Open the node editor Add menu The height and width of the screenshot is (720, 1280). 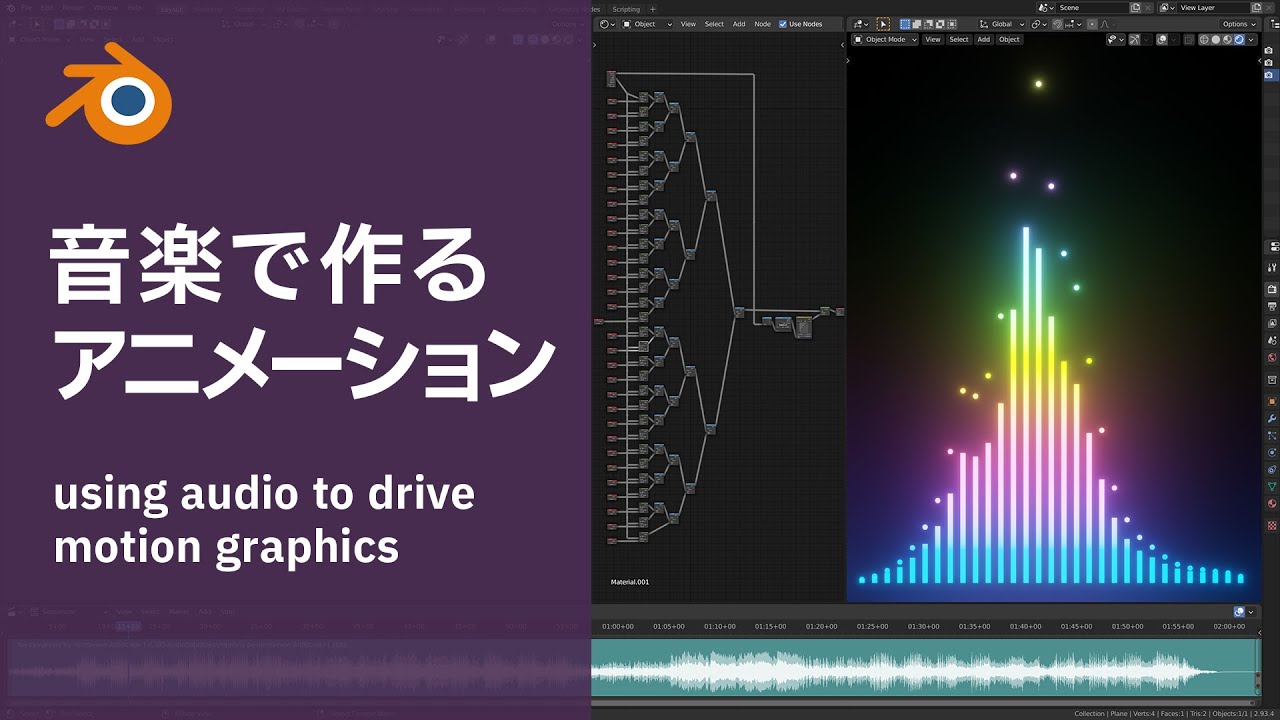[739, 24]
